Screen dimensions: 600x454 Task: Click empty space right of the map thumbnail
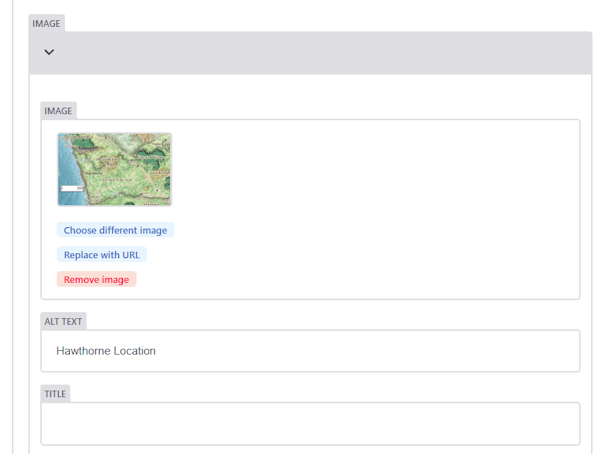click(x=370, y=169)
